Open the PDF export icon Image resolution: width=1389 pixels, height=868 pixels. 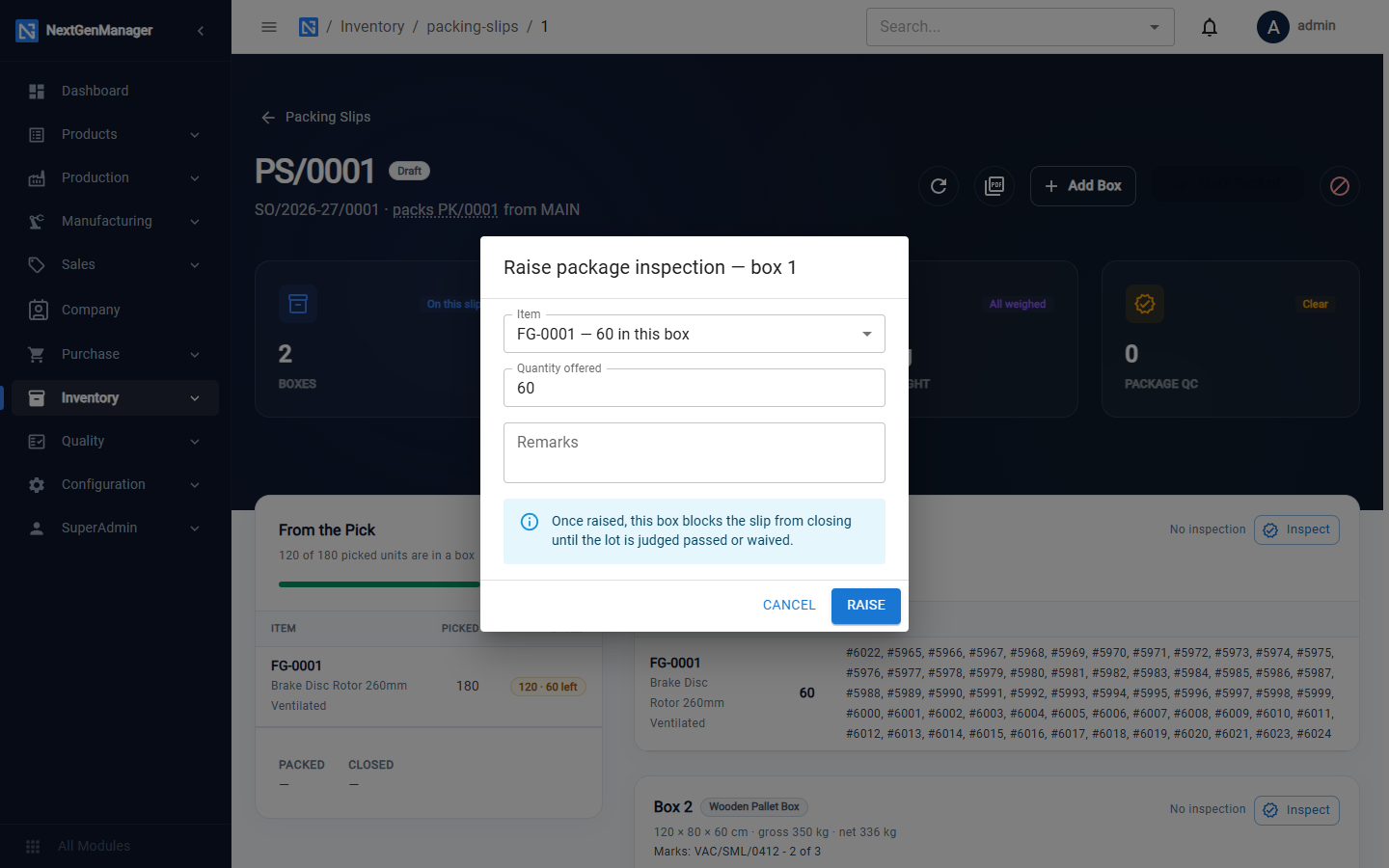[994, 186]
